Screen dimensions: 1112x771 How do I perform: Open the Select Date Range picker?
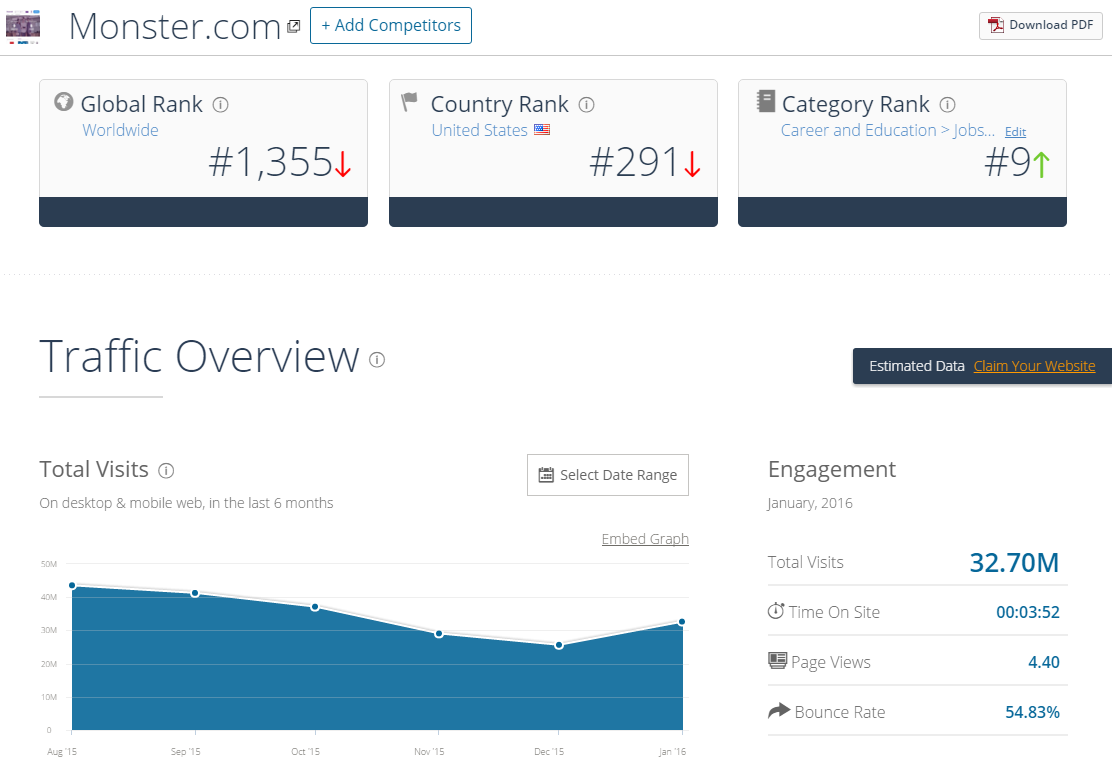point(608,474)
